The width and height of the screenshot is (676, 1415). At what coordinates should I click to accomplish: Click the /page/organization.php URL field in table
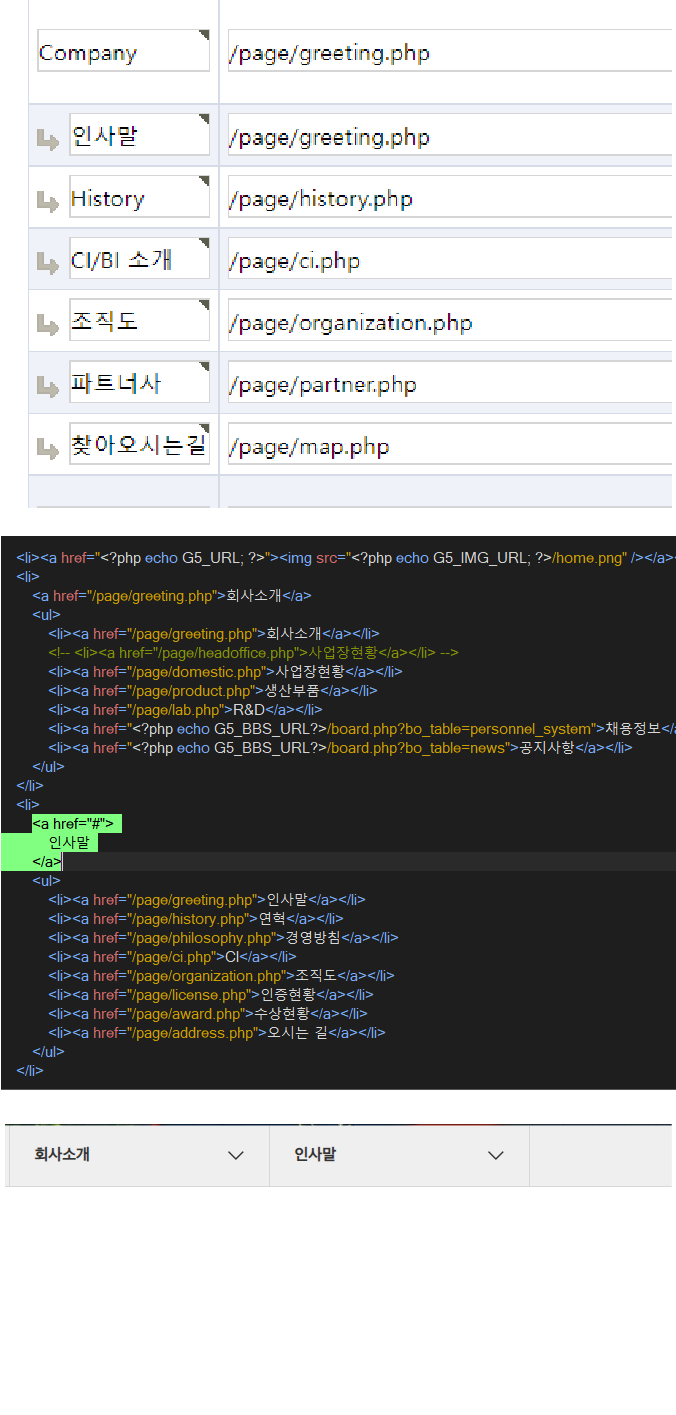(x=450, y=320)
